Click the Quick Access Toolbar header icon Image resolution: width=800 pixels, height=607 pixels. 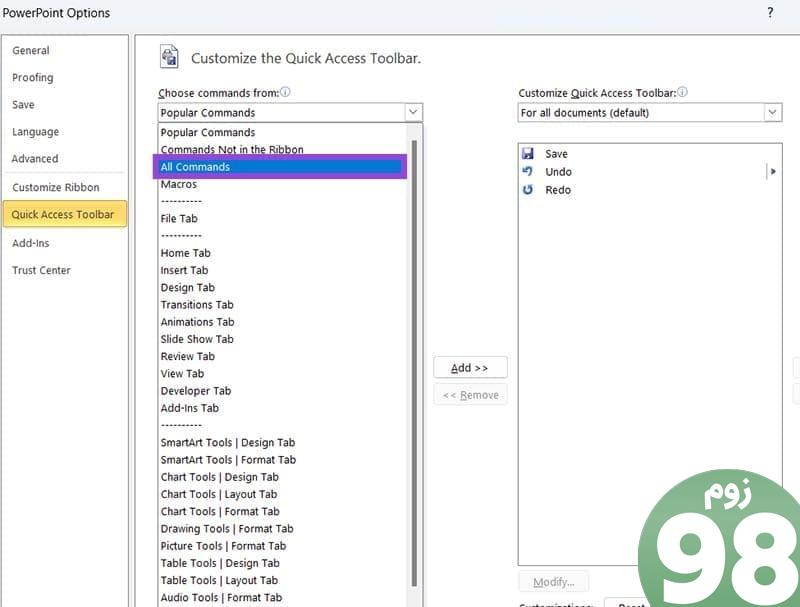coord(169,57)
